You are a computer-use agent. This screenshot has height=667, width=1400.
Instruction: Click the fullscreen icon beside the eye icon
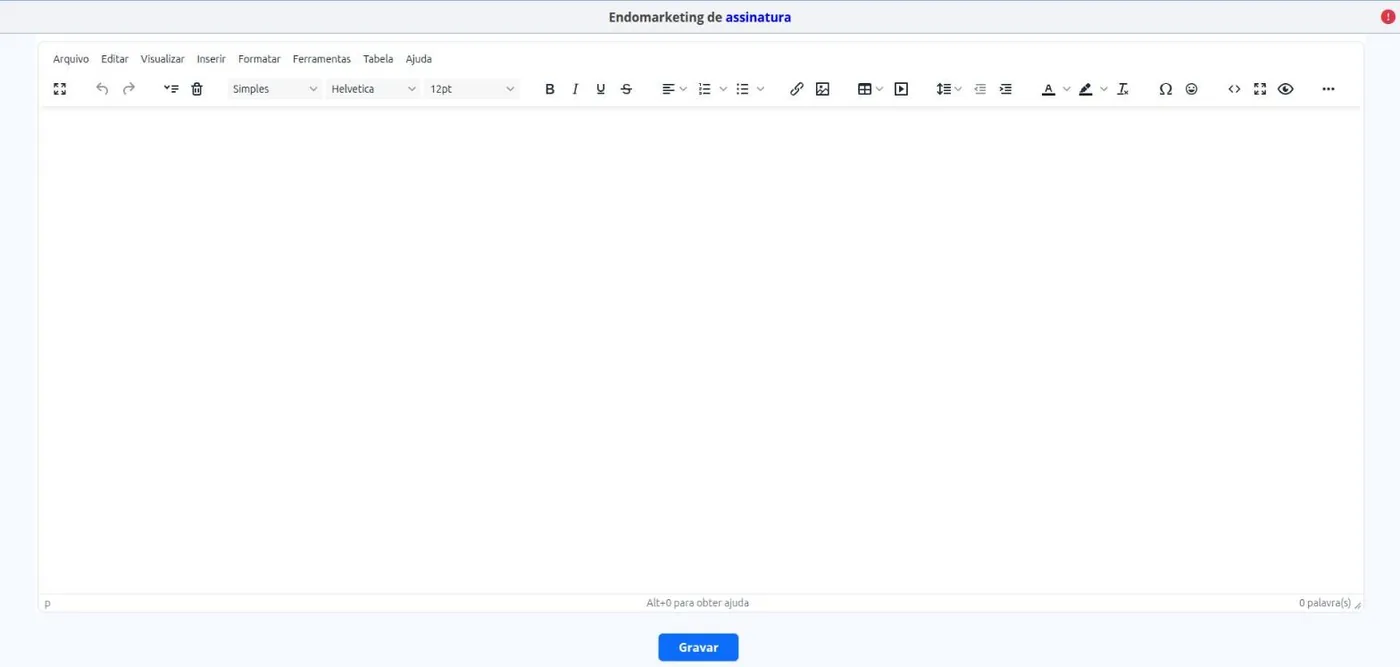(x=1260, y=89)
